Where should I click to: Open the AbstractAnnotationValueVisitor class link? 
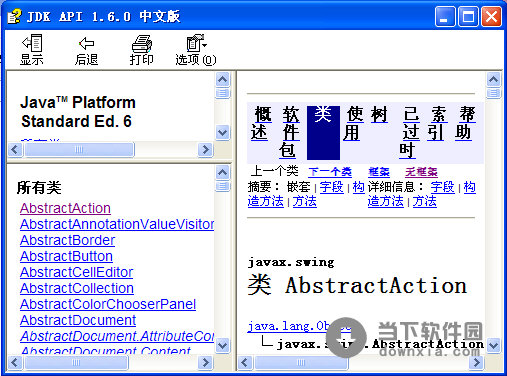point(117,224)
